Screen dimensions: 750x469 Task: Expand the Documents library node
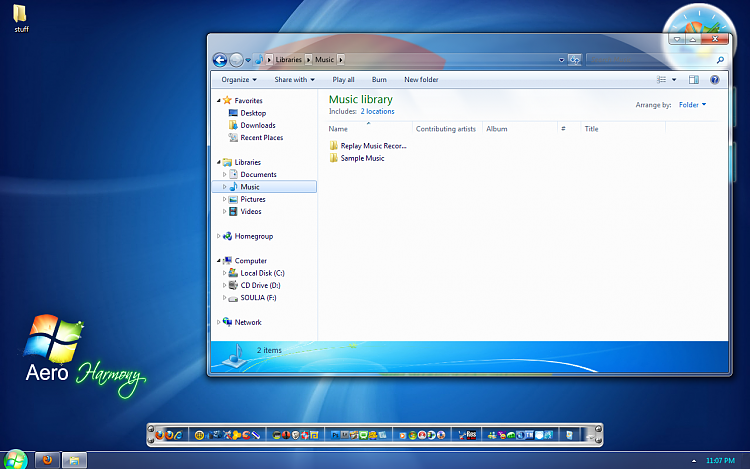point(224,175)
